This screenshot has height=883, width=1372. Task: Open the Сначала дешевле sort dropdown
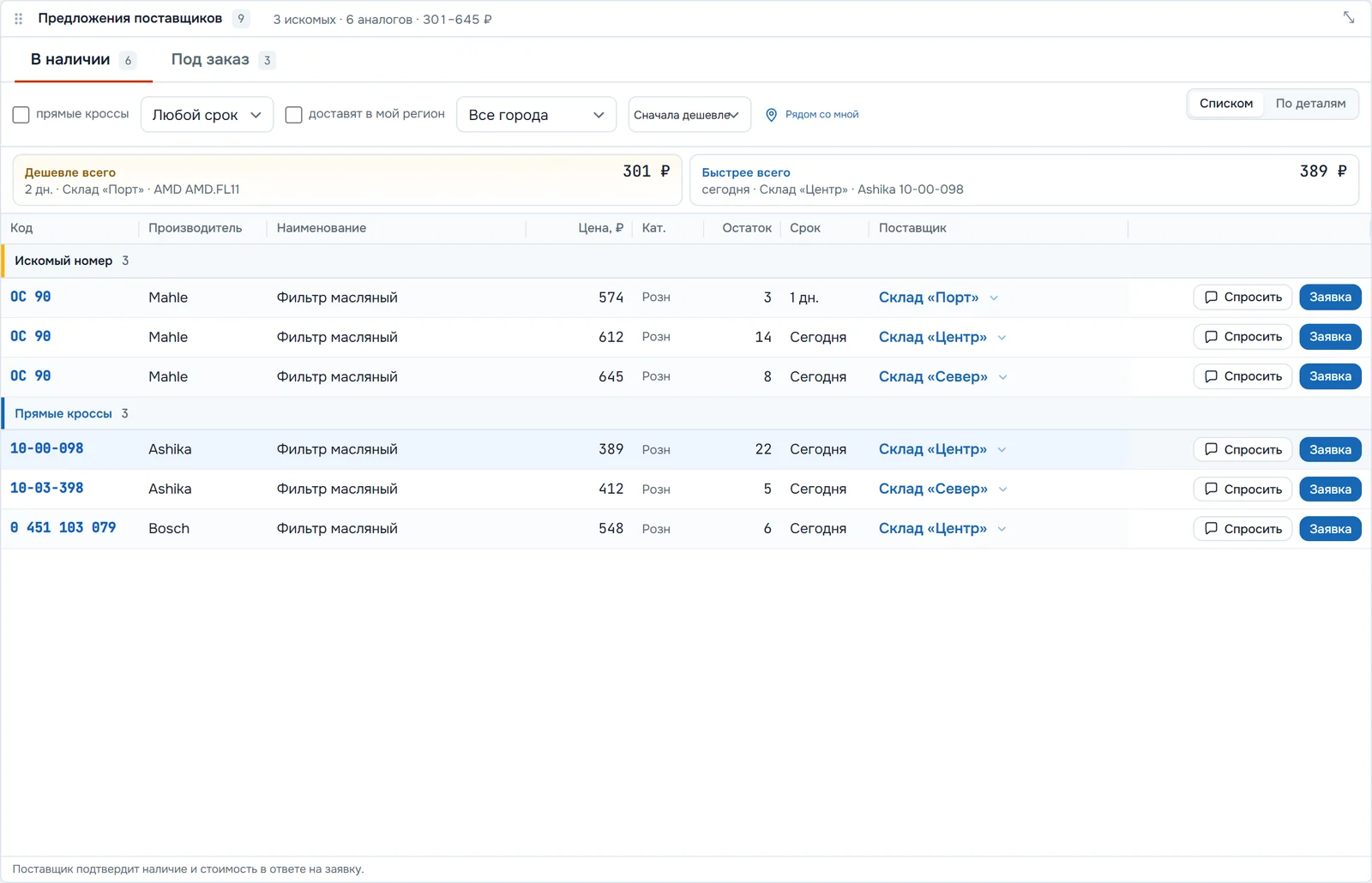pos(689,115)
